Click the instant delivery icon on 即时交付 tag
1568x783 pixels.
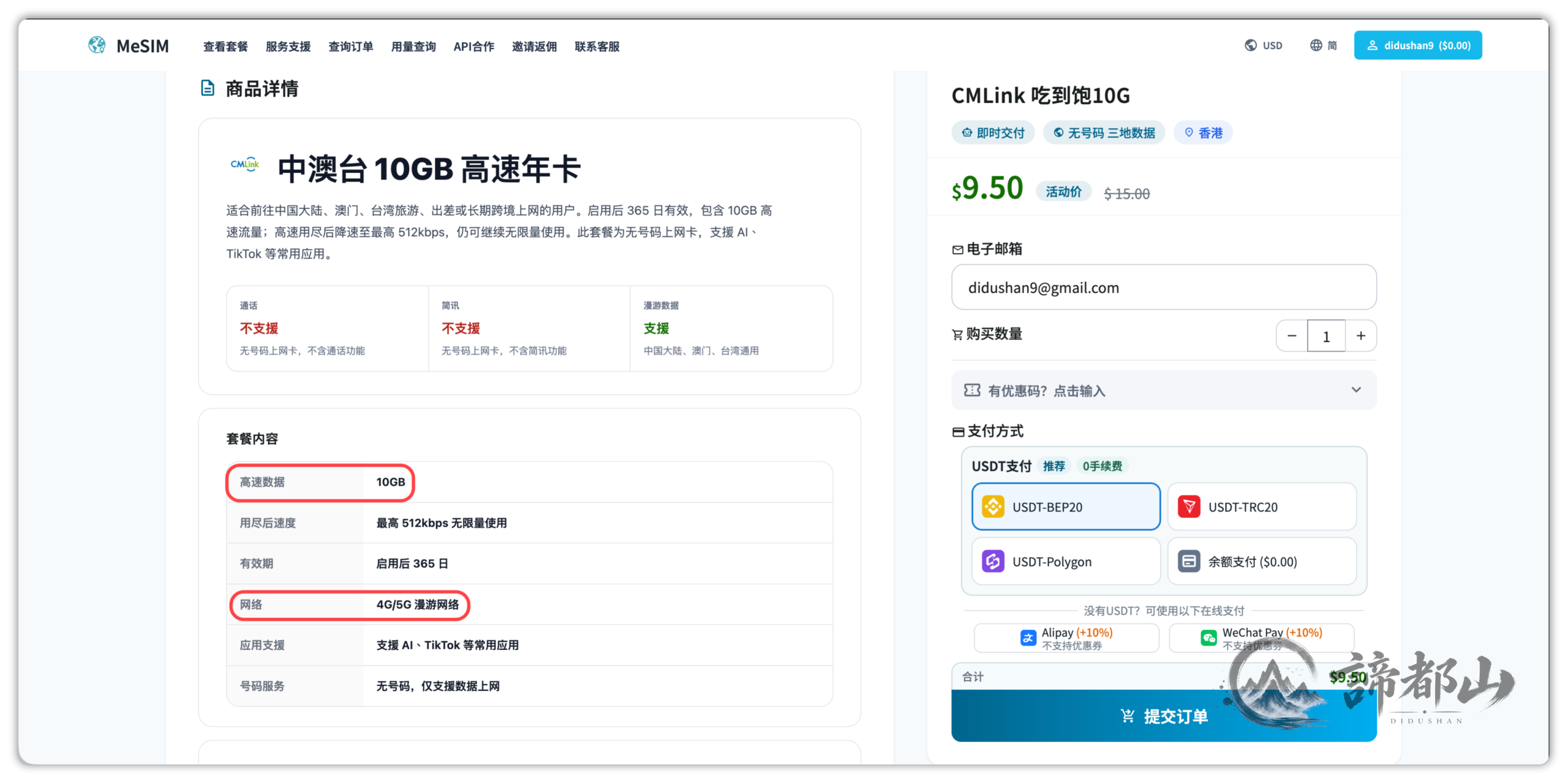coord(967,132)
